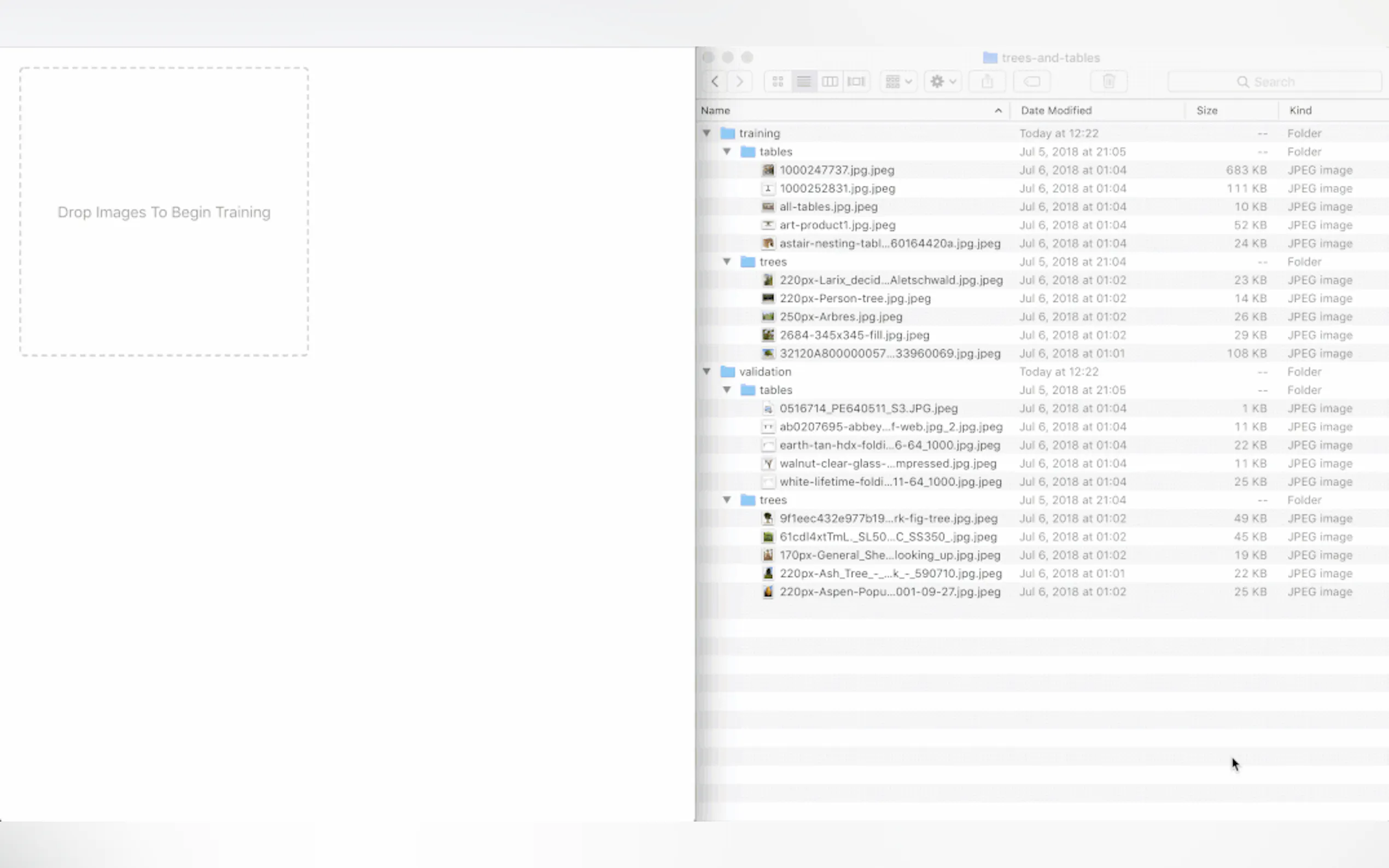
Task: Switch to cover flow view
Action: click(x=856, y=81)
